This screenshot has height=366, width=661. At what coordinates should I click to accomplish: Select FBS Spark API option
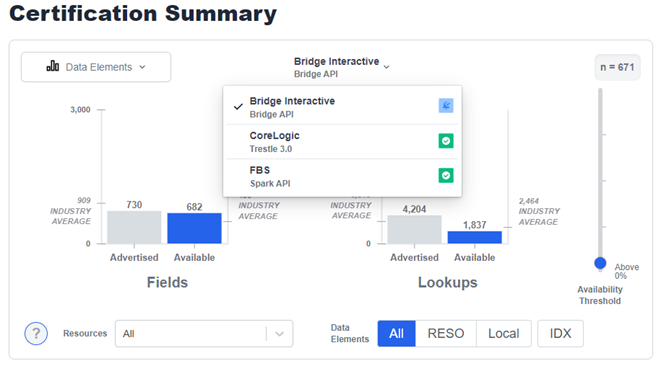click(x=342, y=176)
